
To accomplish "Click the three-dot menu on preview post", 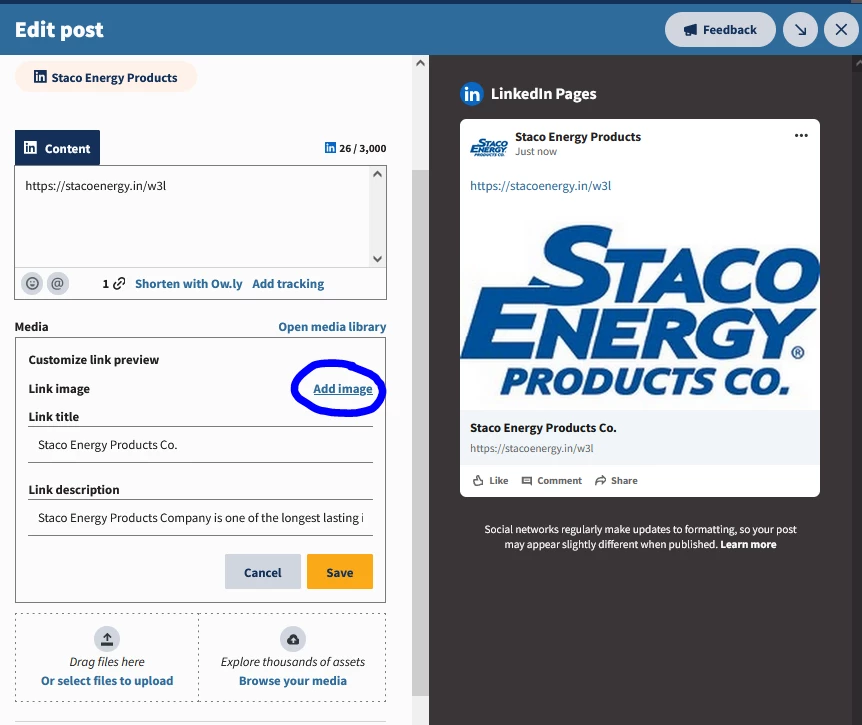I will click(x=801, y=136).
